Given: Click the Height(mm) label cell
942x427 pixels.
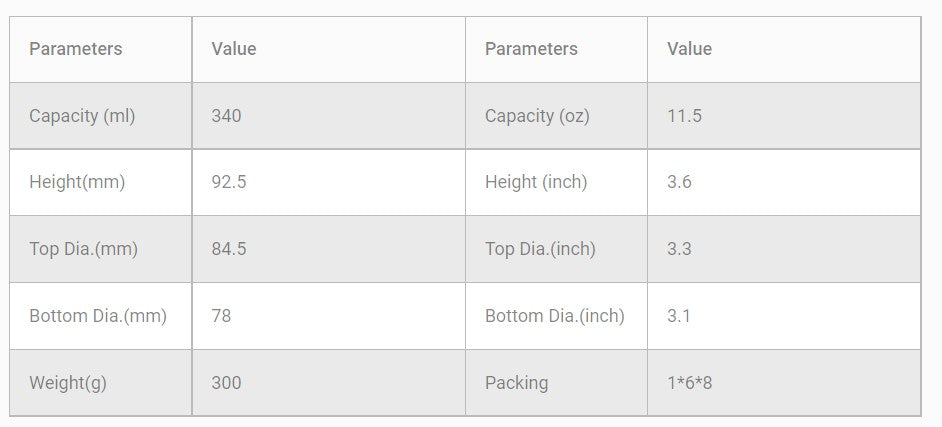Looking at the screenshot, I should pyautogui.click(x=77, y=182).
